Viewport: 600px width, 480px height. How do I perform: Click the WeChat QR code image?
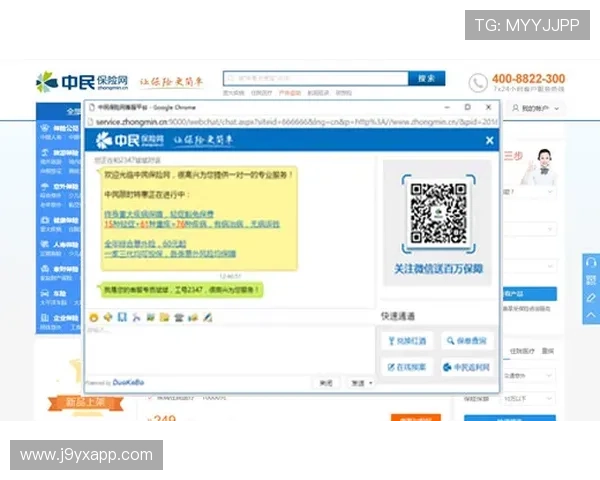[439, 214]
